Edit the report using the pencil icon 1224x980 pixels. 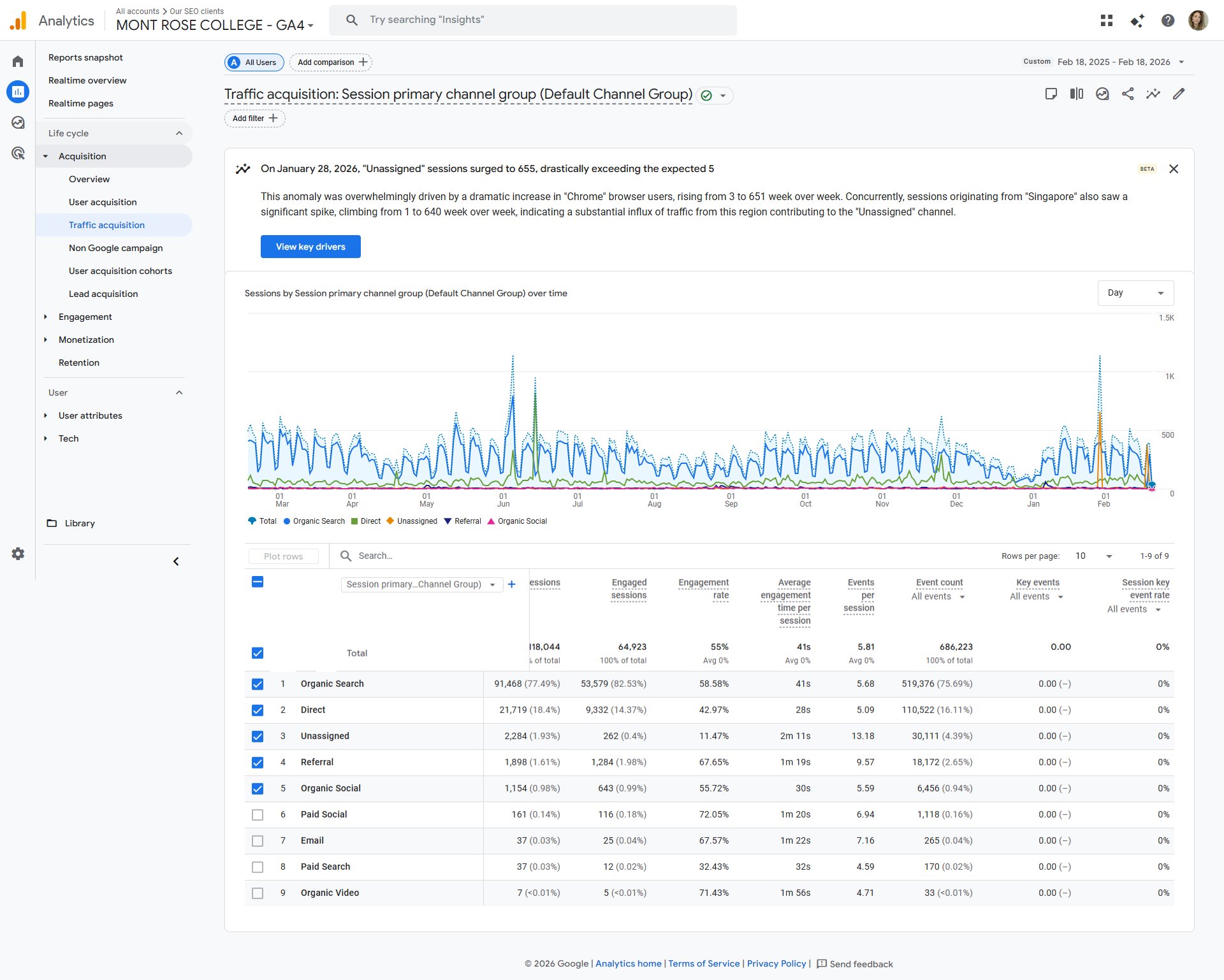pyautogui.click(x=1179, y=94)
